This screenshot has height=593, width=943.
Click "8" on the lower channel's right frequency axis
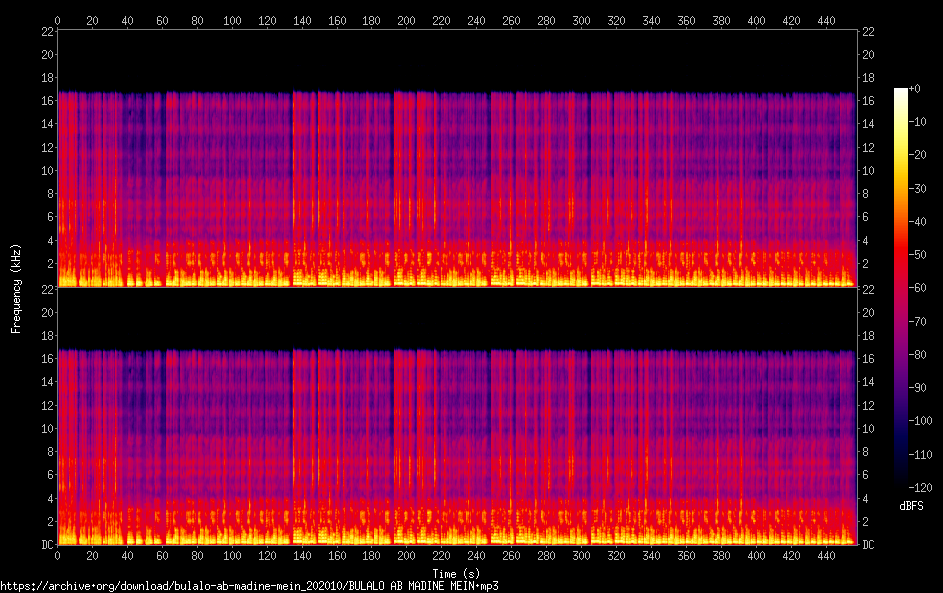click(865, 452)
